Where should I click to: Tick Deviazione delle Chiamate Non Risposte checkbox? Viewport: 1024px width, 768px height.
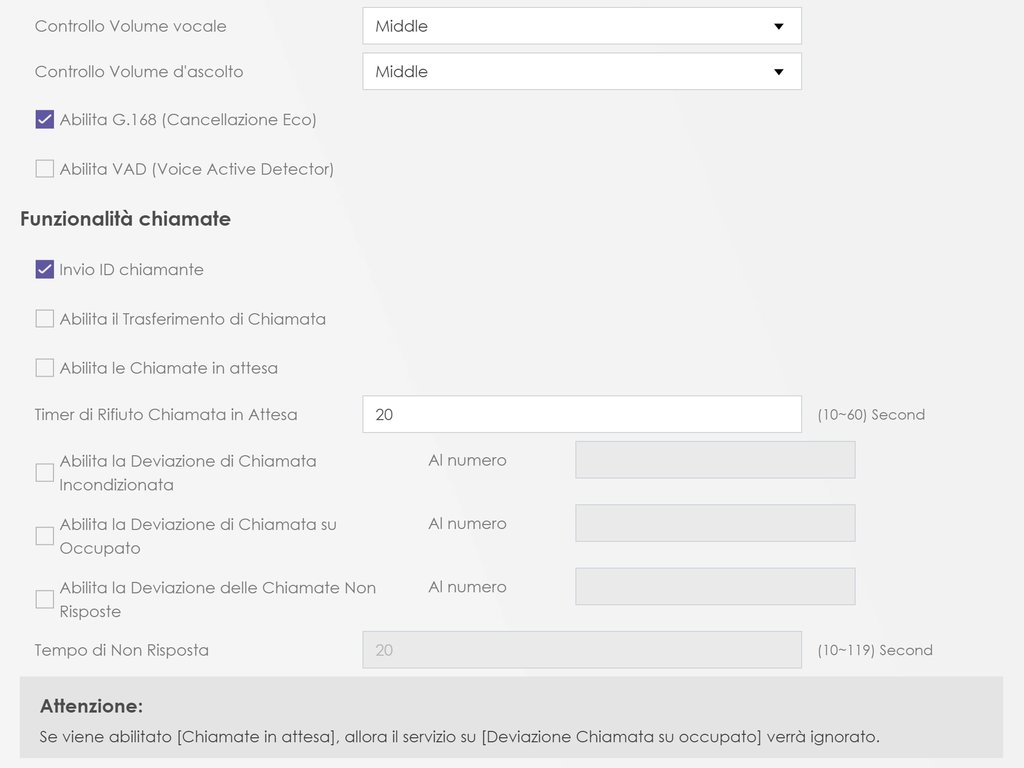click(x=45, y=599)
